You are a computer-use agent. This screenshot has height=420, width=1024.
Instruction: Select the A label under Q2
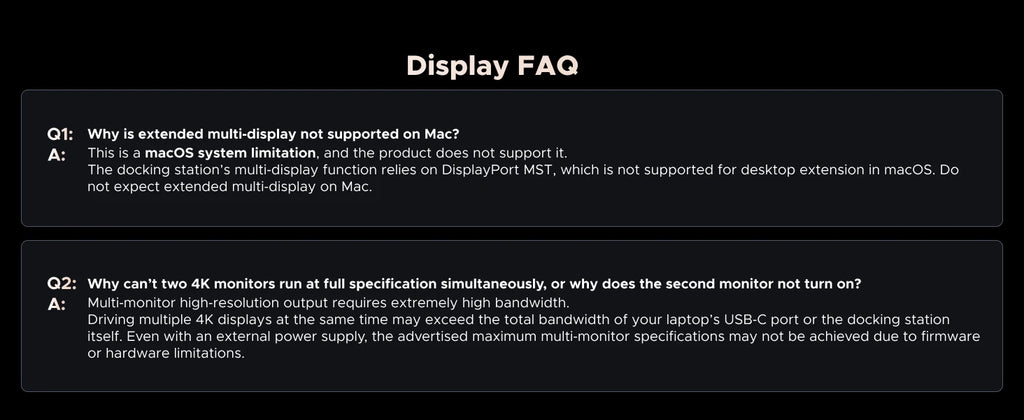tap(56, 305)
